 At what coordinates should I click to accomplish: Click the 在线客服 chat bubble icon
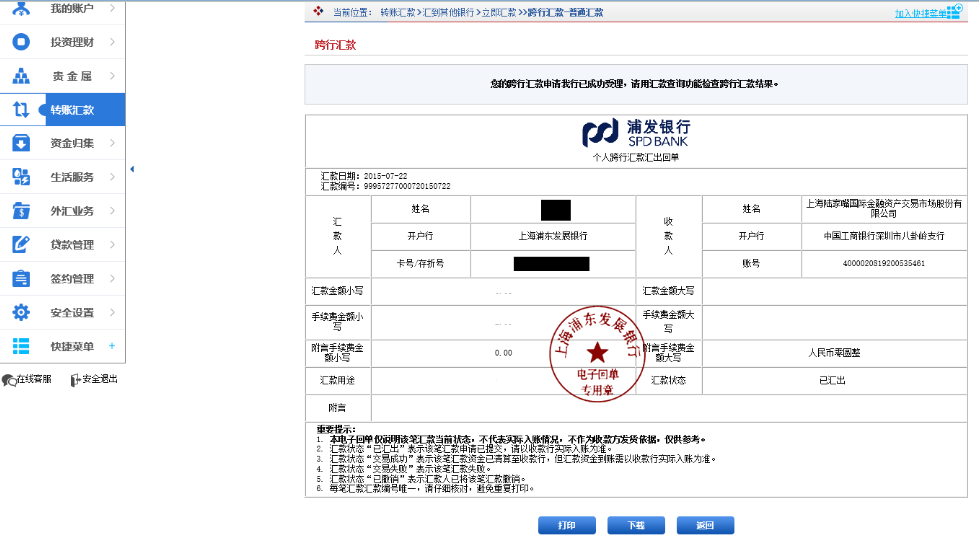tap(9, 380)
